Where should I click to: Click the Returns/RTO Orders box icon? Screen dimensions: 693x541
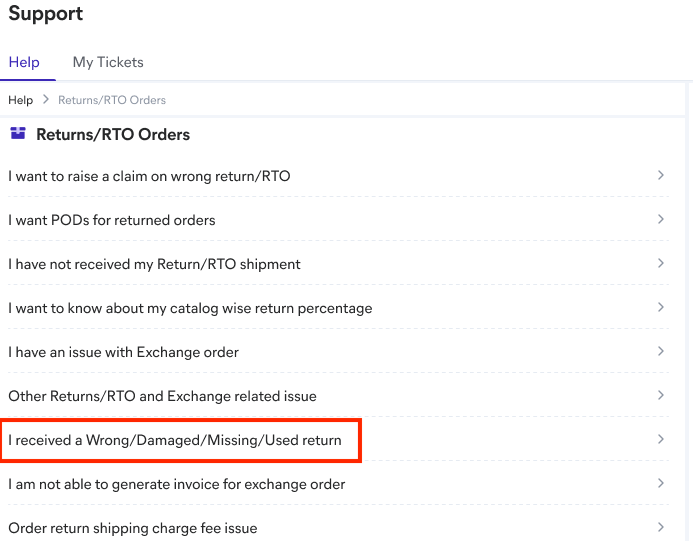click(x=18, y=133)
